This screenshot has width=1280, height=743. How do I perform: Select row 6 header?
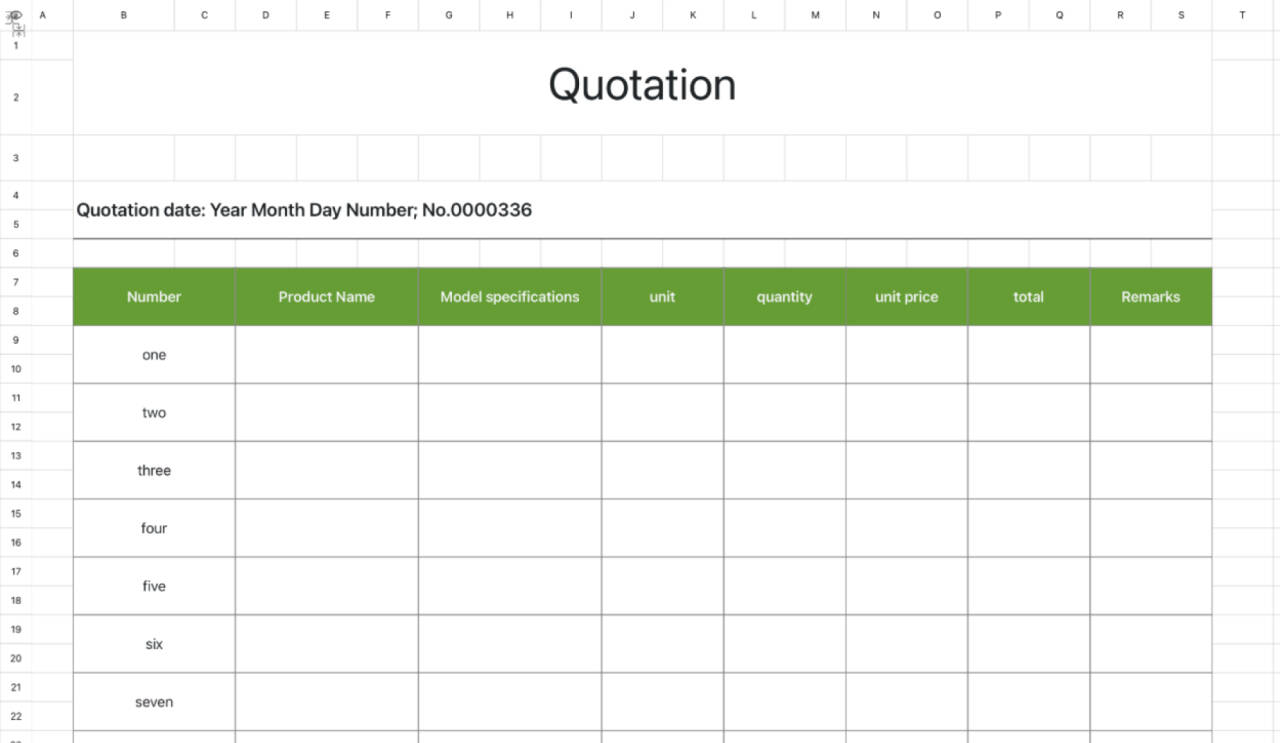[x=16, y=254]
